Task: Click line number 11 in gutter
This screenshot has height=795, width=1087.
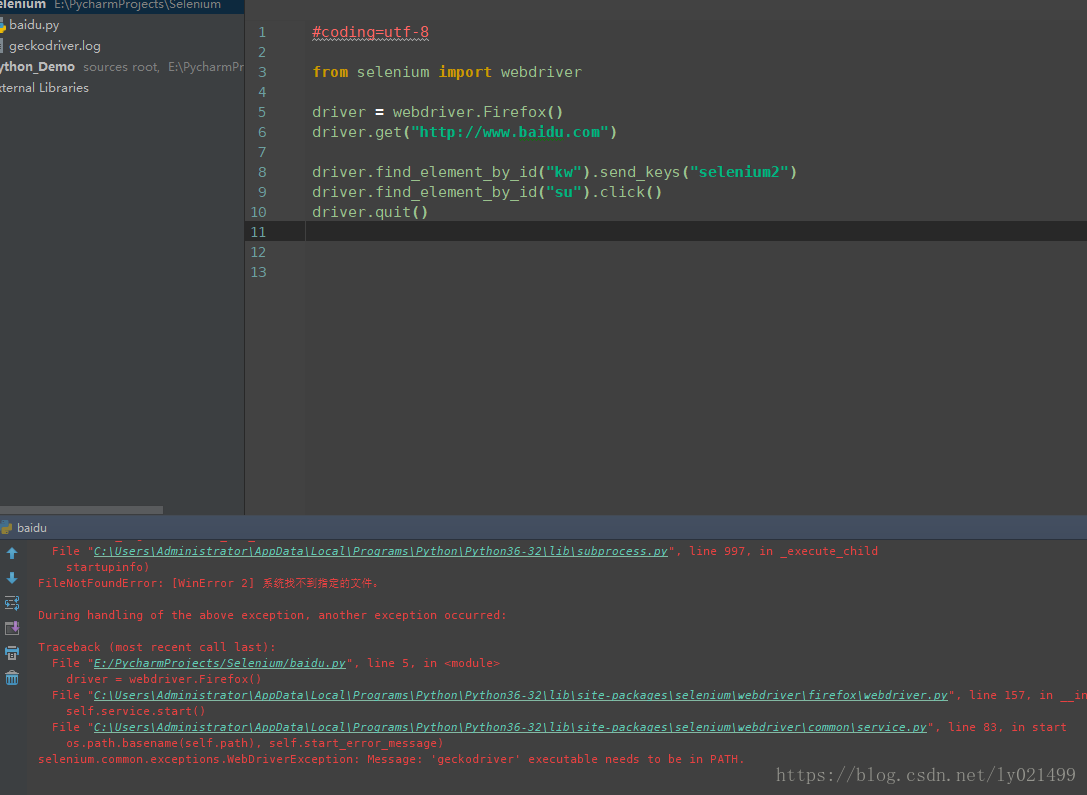Action: (258, 232)
